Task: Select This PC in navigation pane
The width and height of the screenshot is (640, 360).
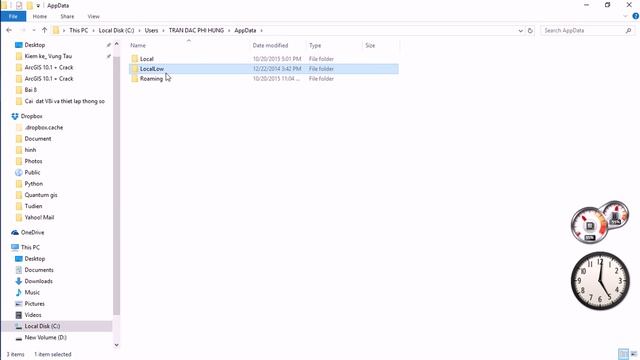Action: [x=30, y=247]
